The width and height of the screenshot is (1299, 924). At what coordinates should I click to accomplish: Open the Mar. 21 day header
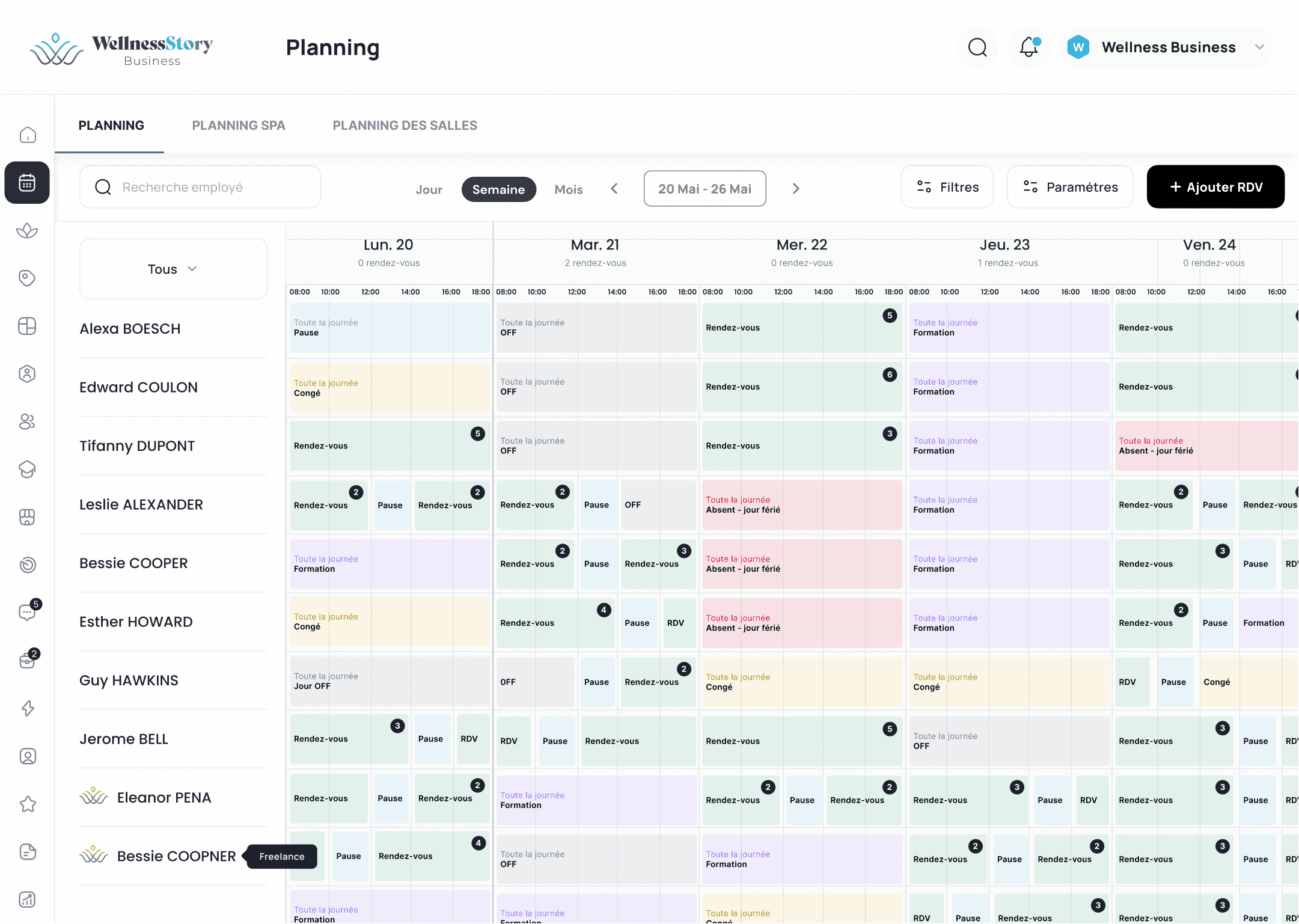point(595,252)
